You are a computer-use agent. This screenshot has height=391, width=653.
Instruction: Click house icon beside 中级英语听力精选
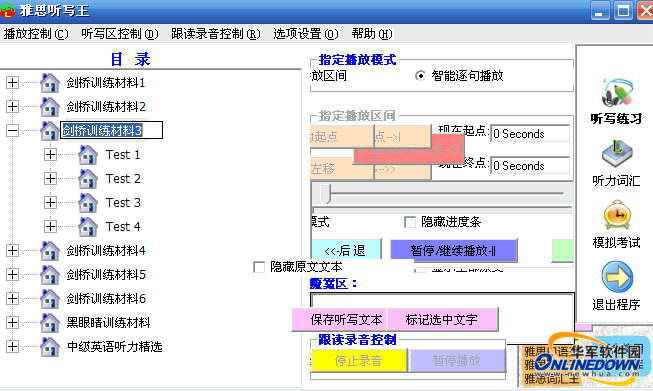coord(50,346)
